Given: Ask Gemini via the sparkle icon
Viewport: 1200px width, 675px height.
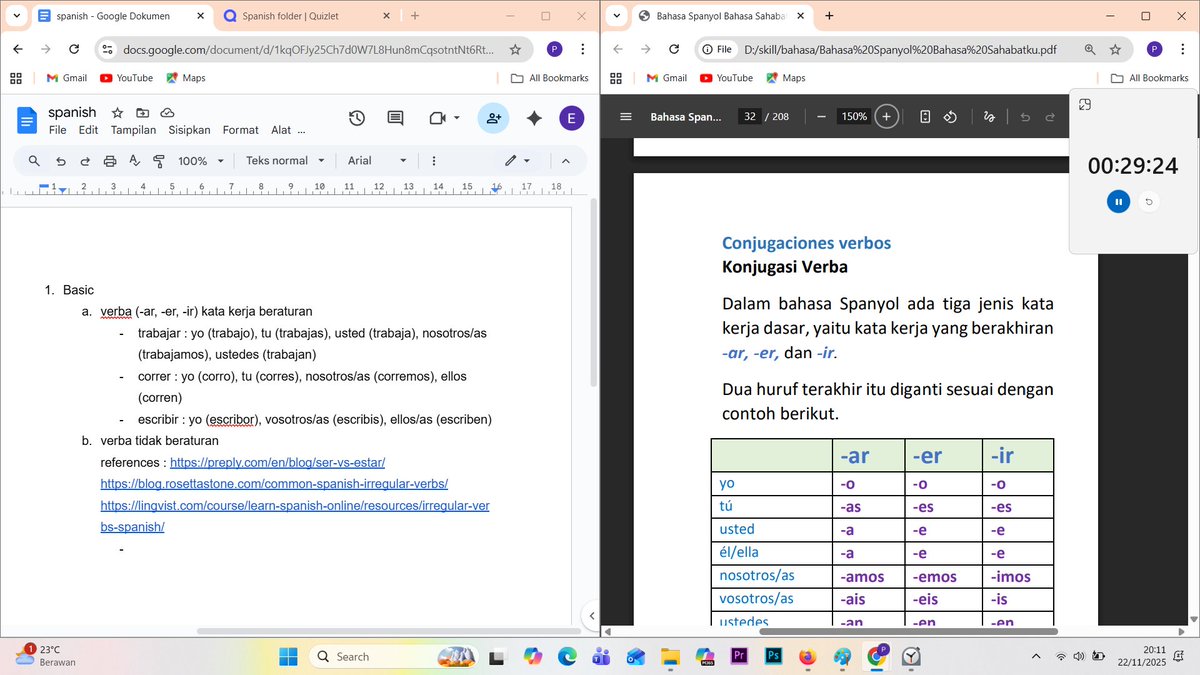Looking at the screenshot, I should [533, 118].
